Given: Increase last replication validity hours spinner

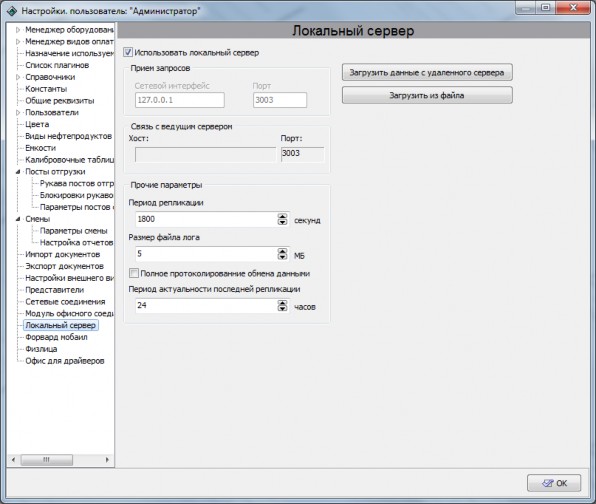Looking at the screenshot, I should 282,303.
